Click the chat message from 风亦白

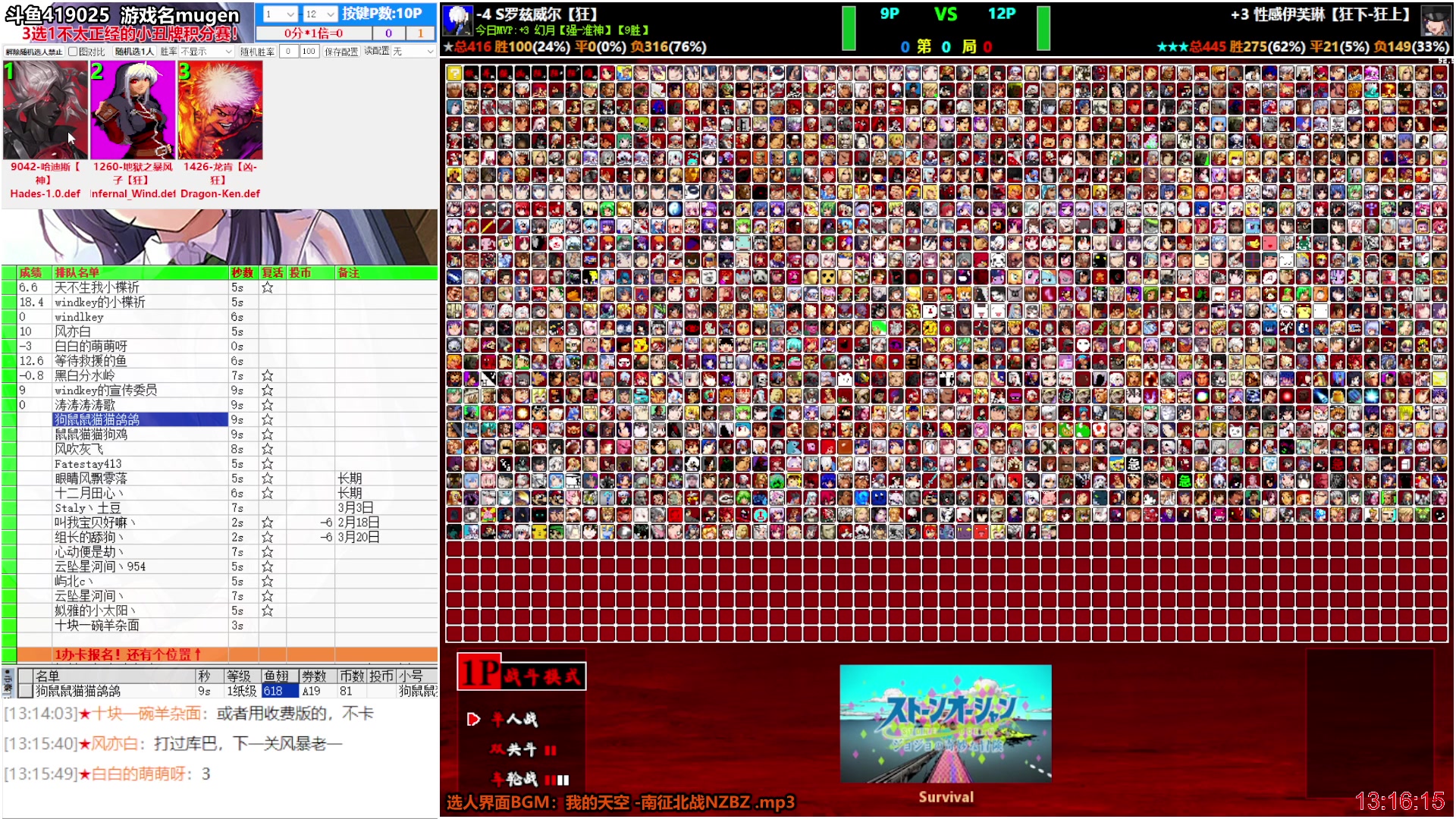click(x=173, y=744)
